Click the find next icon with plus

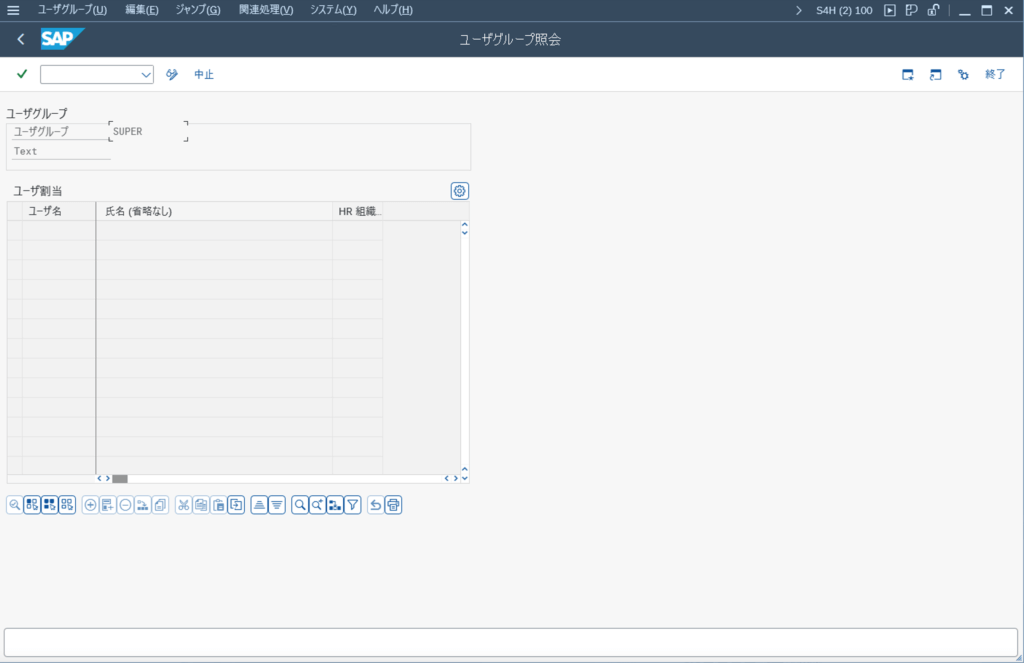tap(317, 505)
